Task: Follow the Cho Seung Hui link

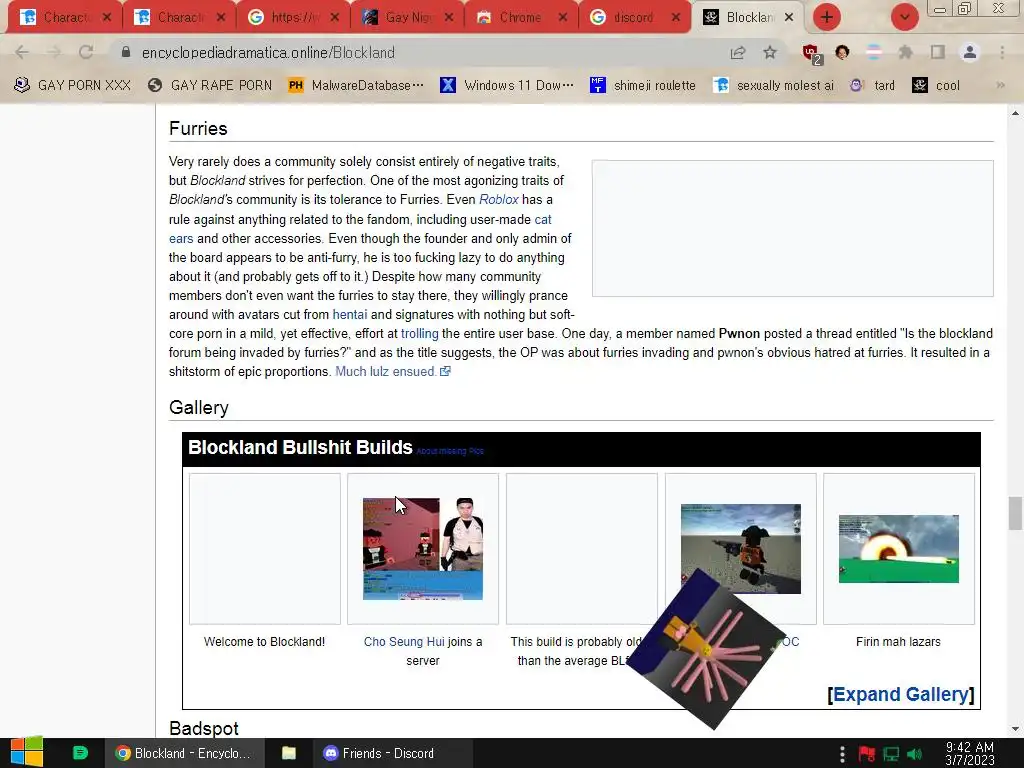Action: (404, 641)
